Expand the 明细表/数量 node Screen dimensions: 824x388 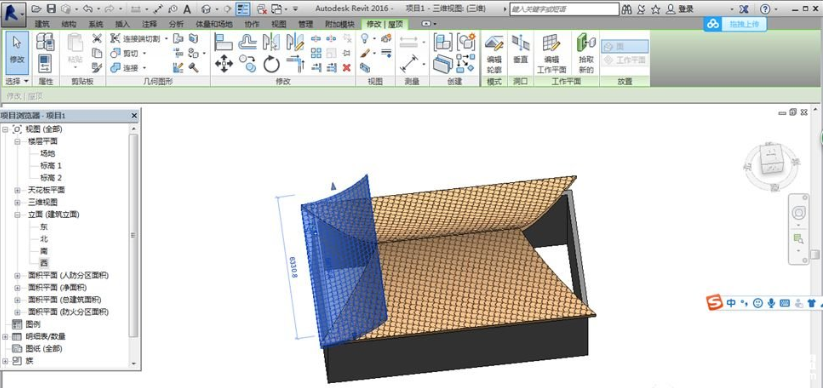click(5, 336)
